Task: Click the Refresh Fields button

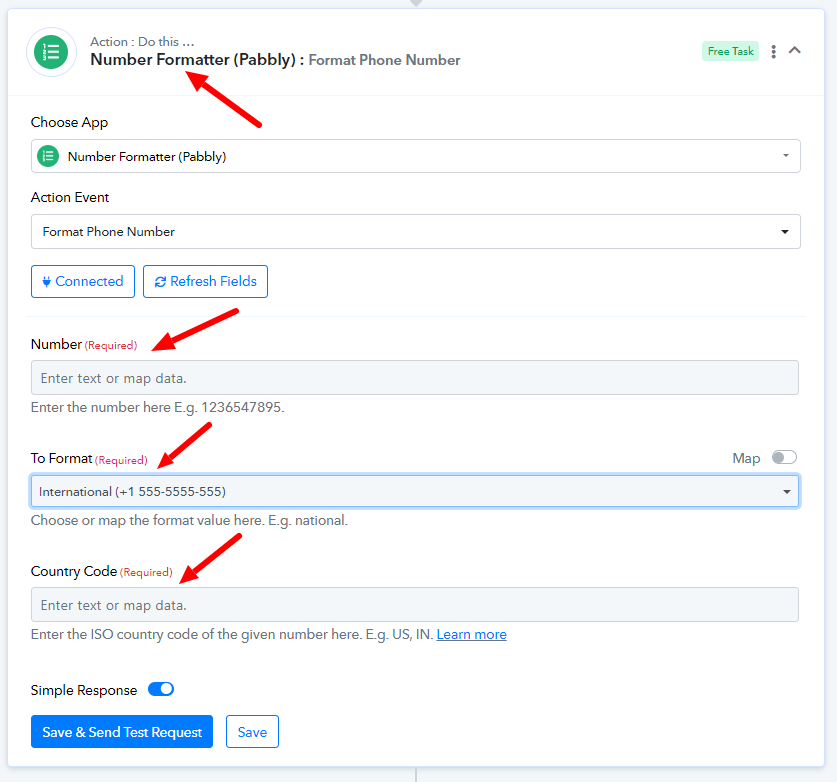Action: pyautogui.click(x=205, y=281)
